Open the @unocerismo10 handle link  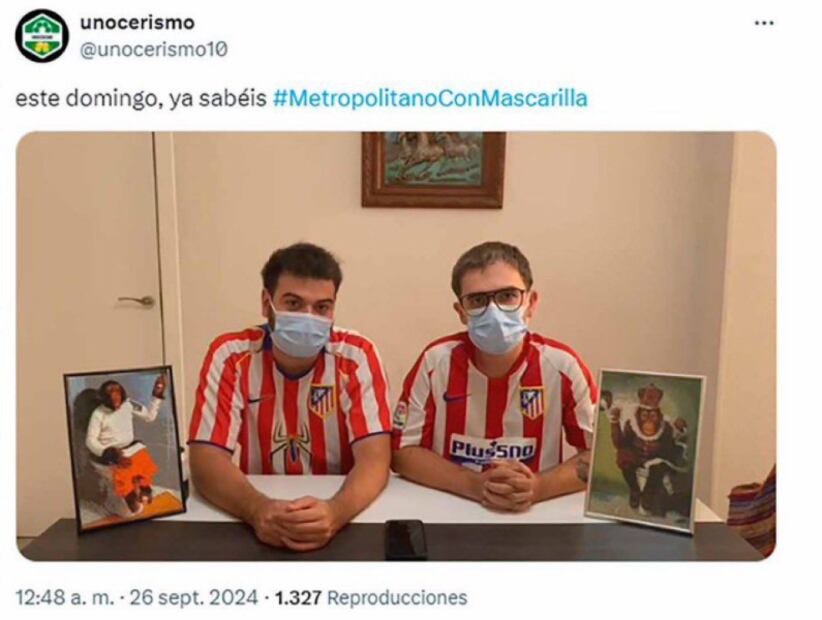pyautogui.click(x=154, y=50)
